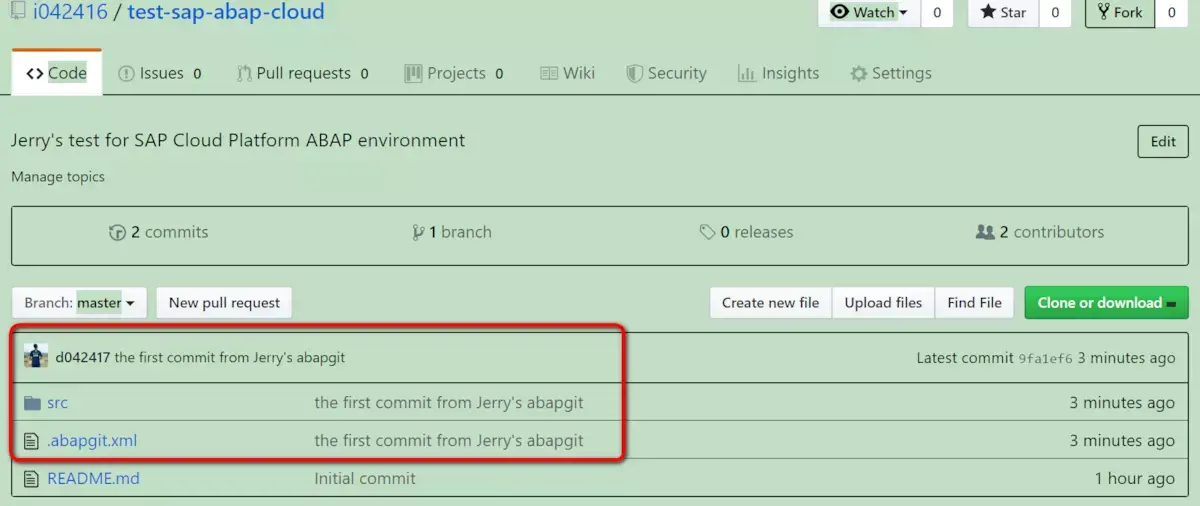The width and height of the screenshot is (1200, 506).
Task: Open the commits history icon
Action: tap(117, 232)
